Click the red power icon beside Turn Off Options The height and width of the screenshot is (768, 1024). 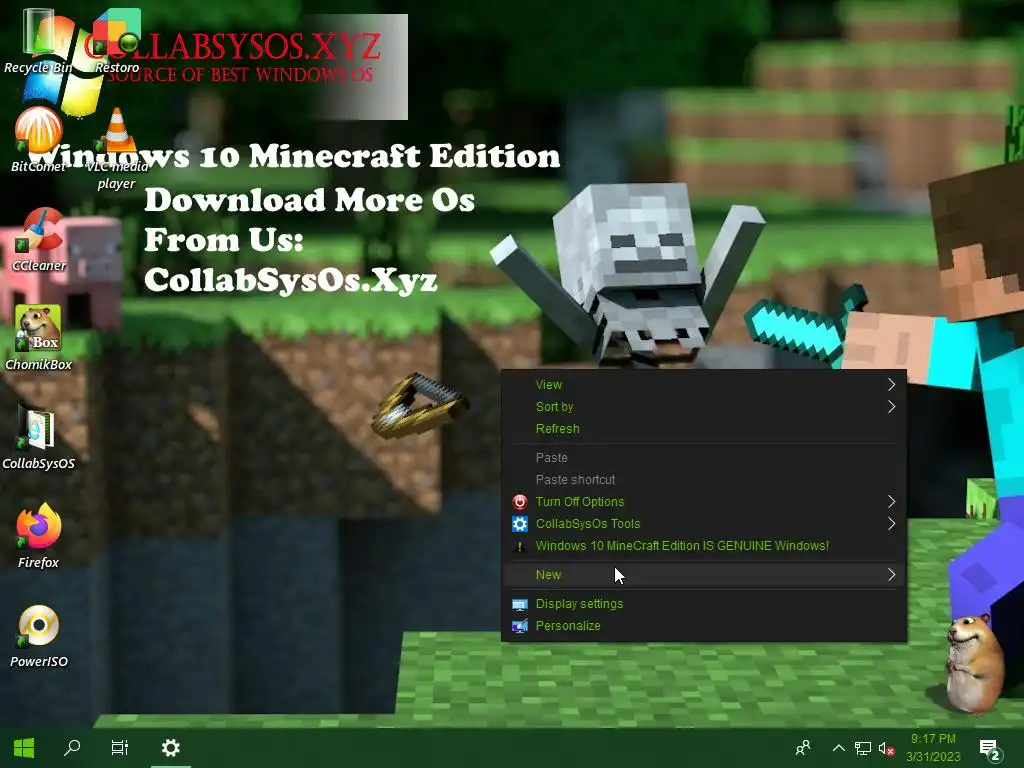click(520, 502)
